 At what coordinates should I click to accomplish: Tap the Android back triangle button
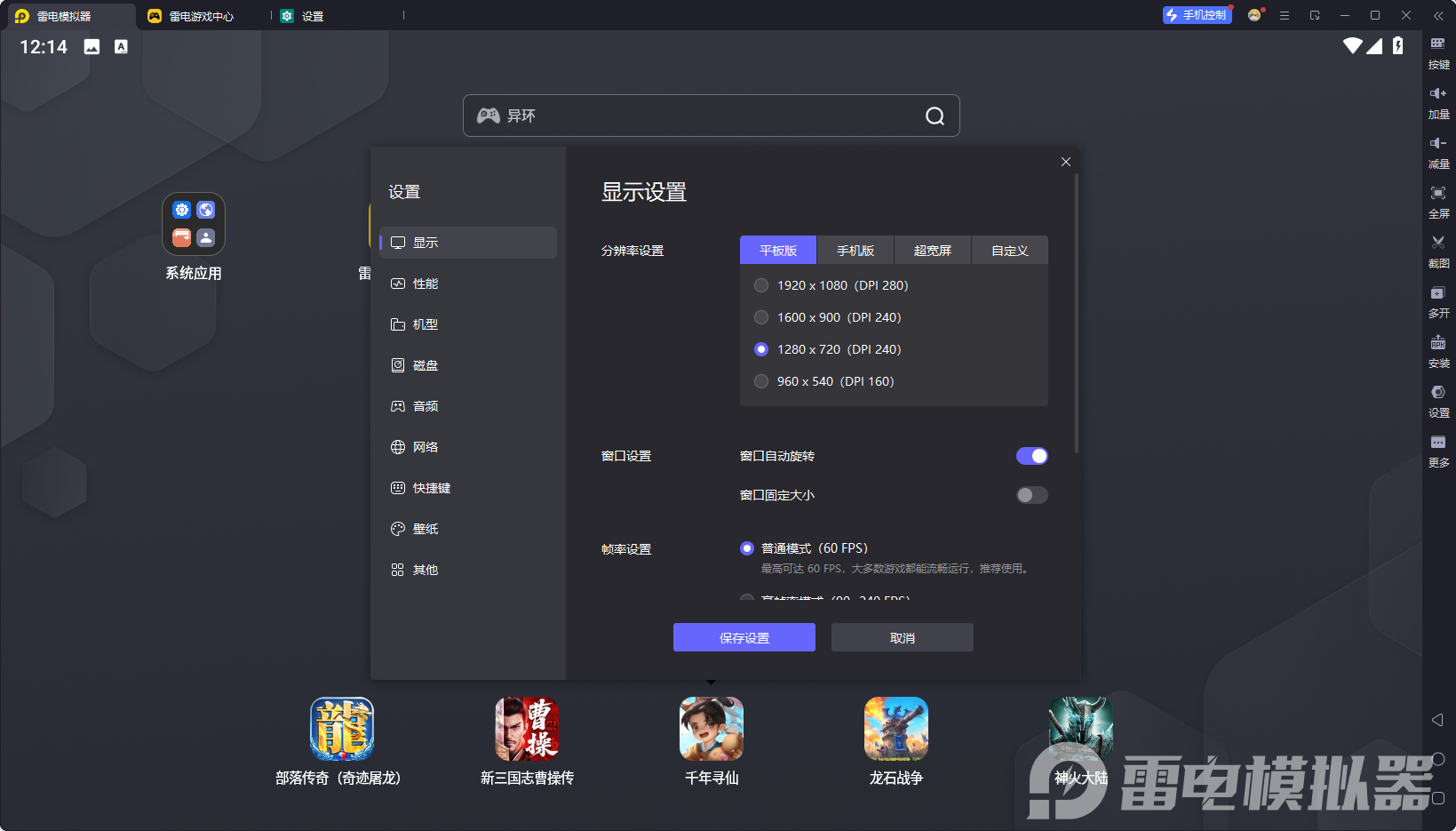(1437, 720)
